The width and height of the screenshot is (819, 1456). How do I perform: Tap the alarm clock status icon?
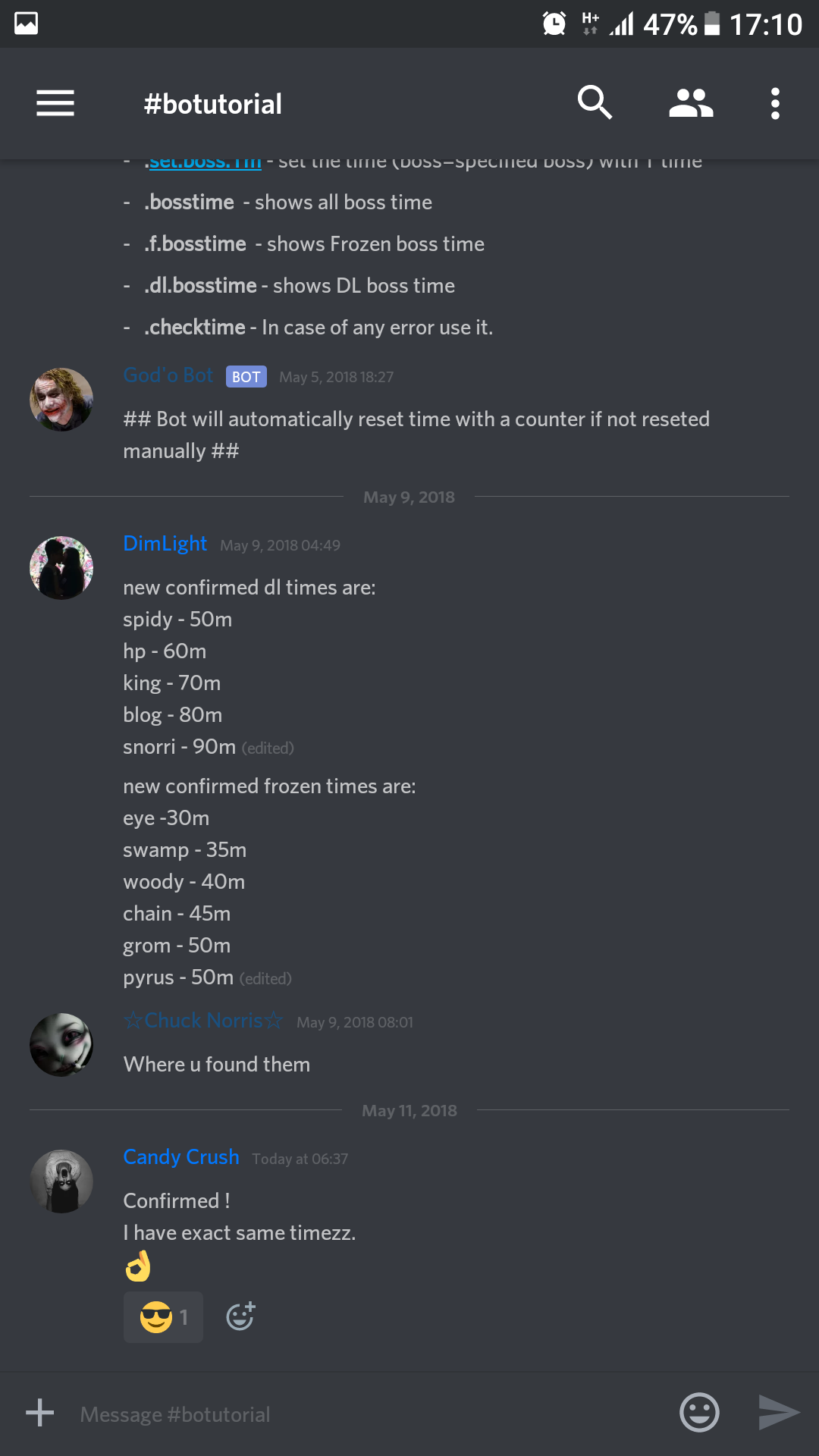tap(554, 24)
